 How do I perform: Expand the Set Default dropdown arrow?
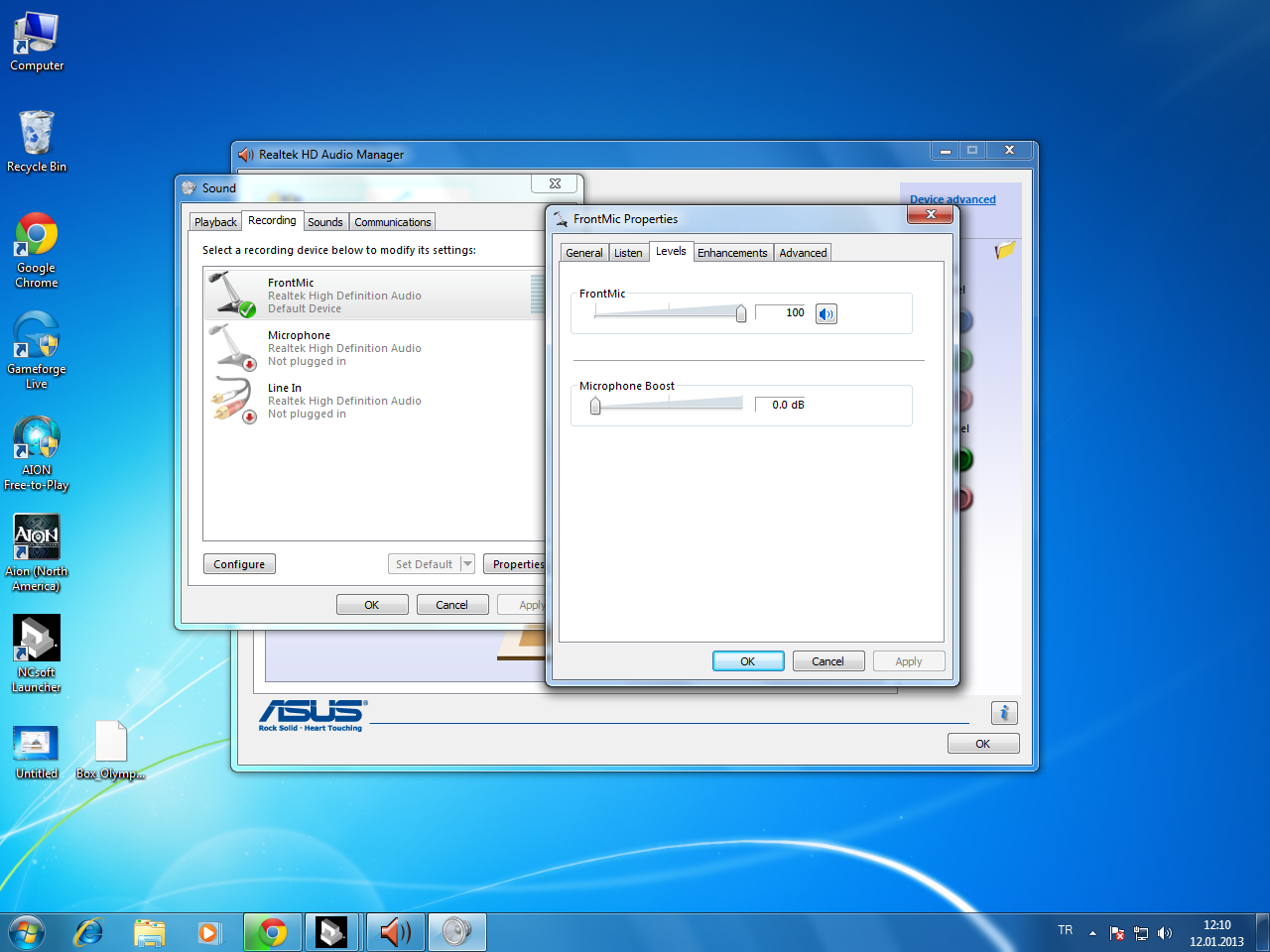pos(468,564)
